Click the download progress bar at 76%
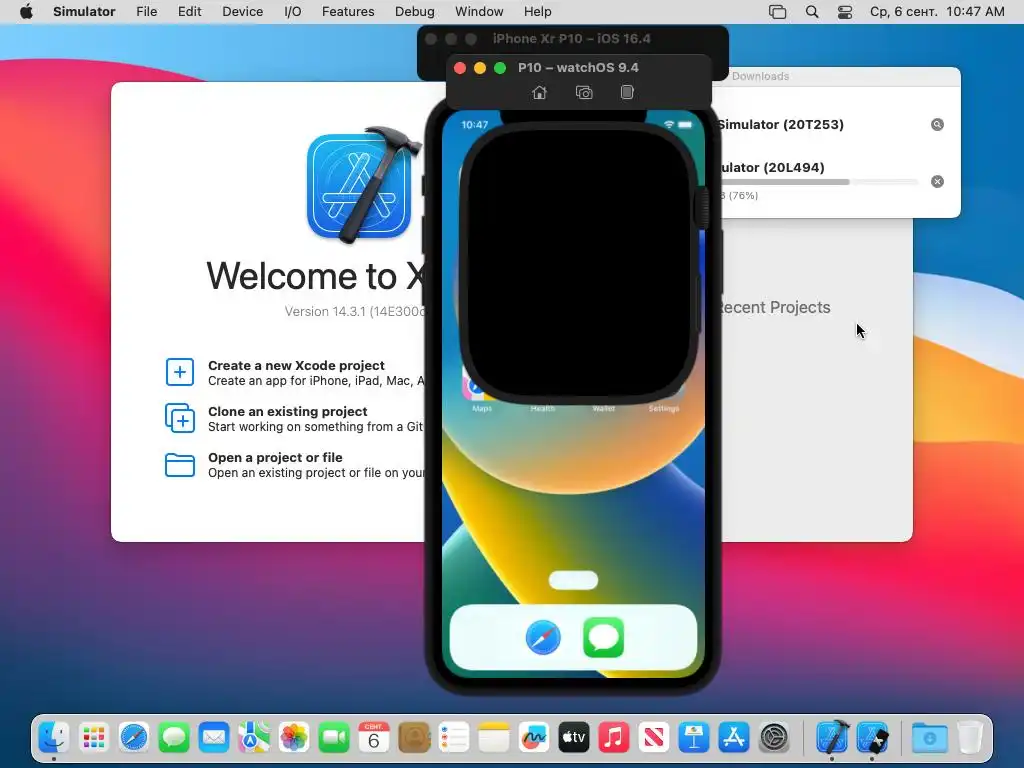1024x768 pixels. click(x=818, y=182)
